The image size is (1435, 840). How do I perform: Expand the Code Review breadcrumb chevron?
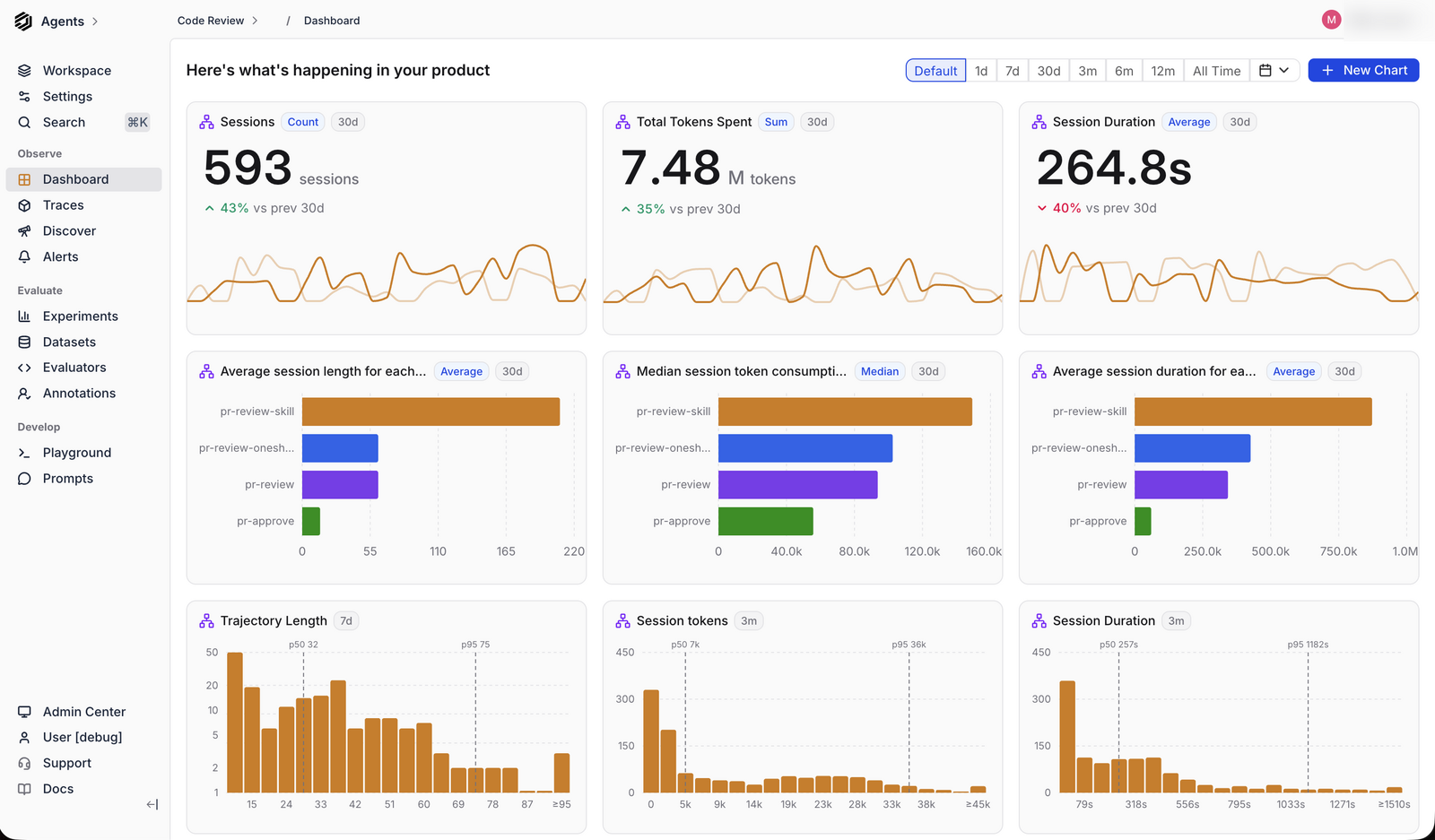tap(255, 21)
